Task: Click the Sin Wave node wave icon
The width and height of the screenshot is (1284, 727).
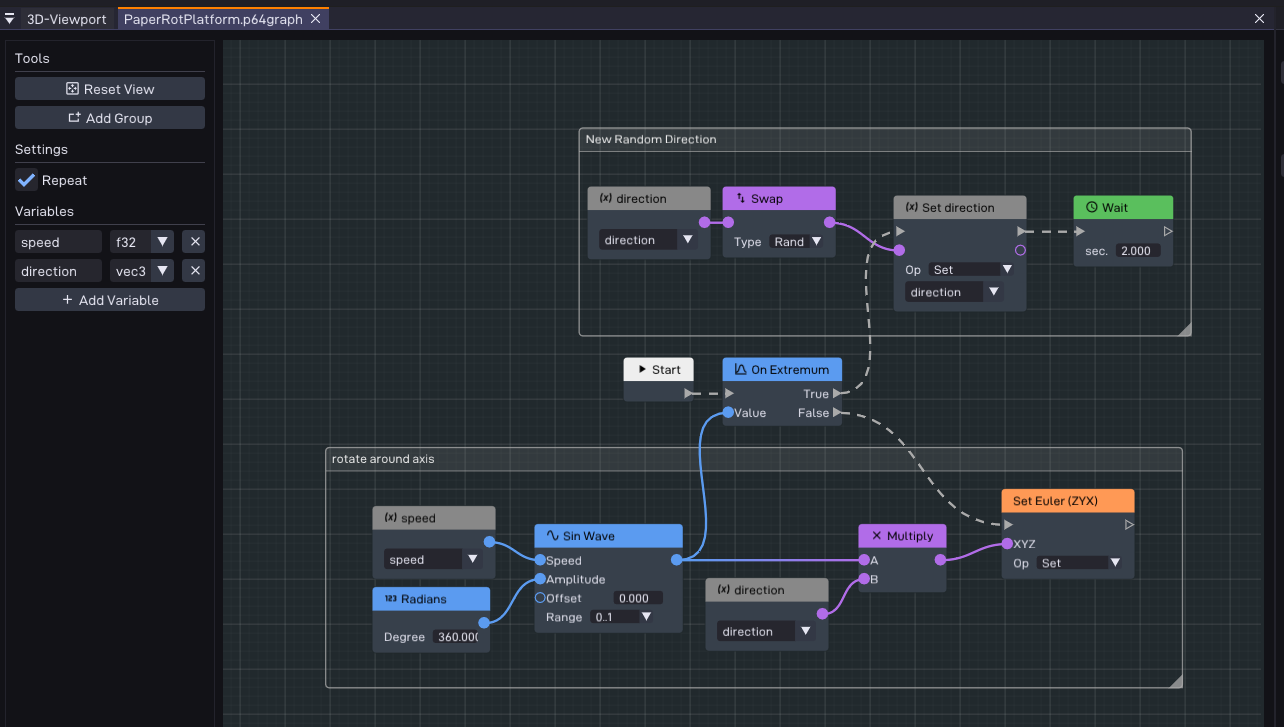Action: (x=552, y=536)
